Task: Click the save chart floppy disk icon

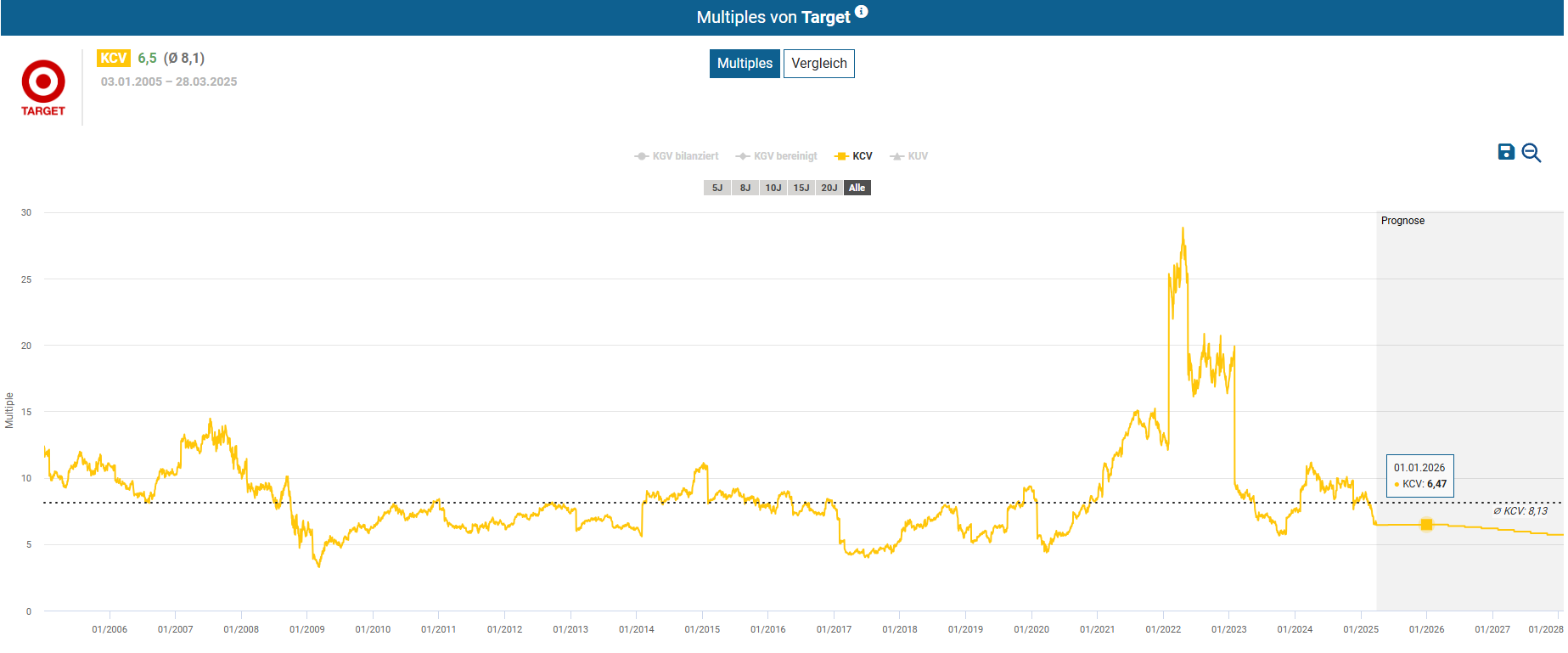Action: (1506, 152)
